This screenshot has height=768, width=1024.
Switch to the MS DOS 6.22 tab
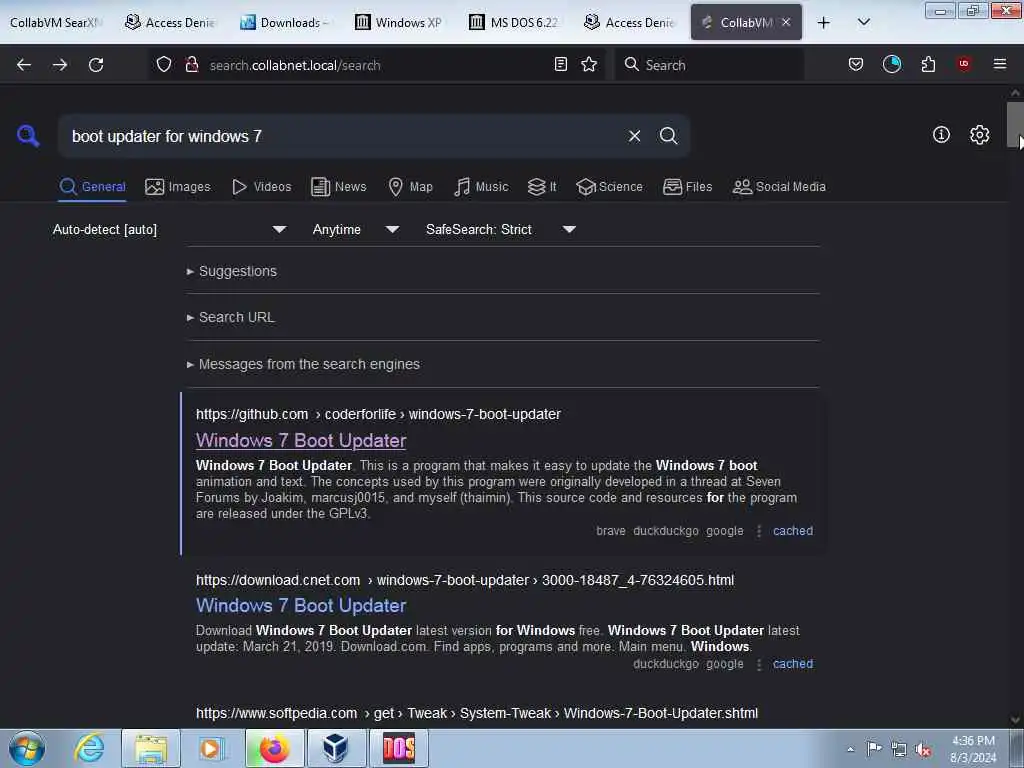click(x=513, y=22)
